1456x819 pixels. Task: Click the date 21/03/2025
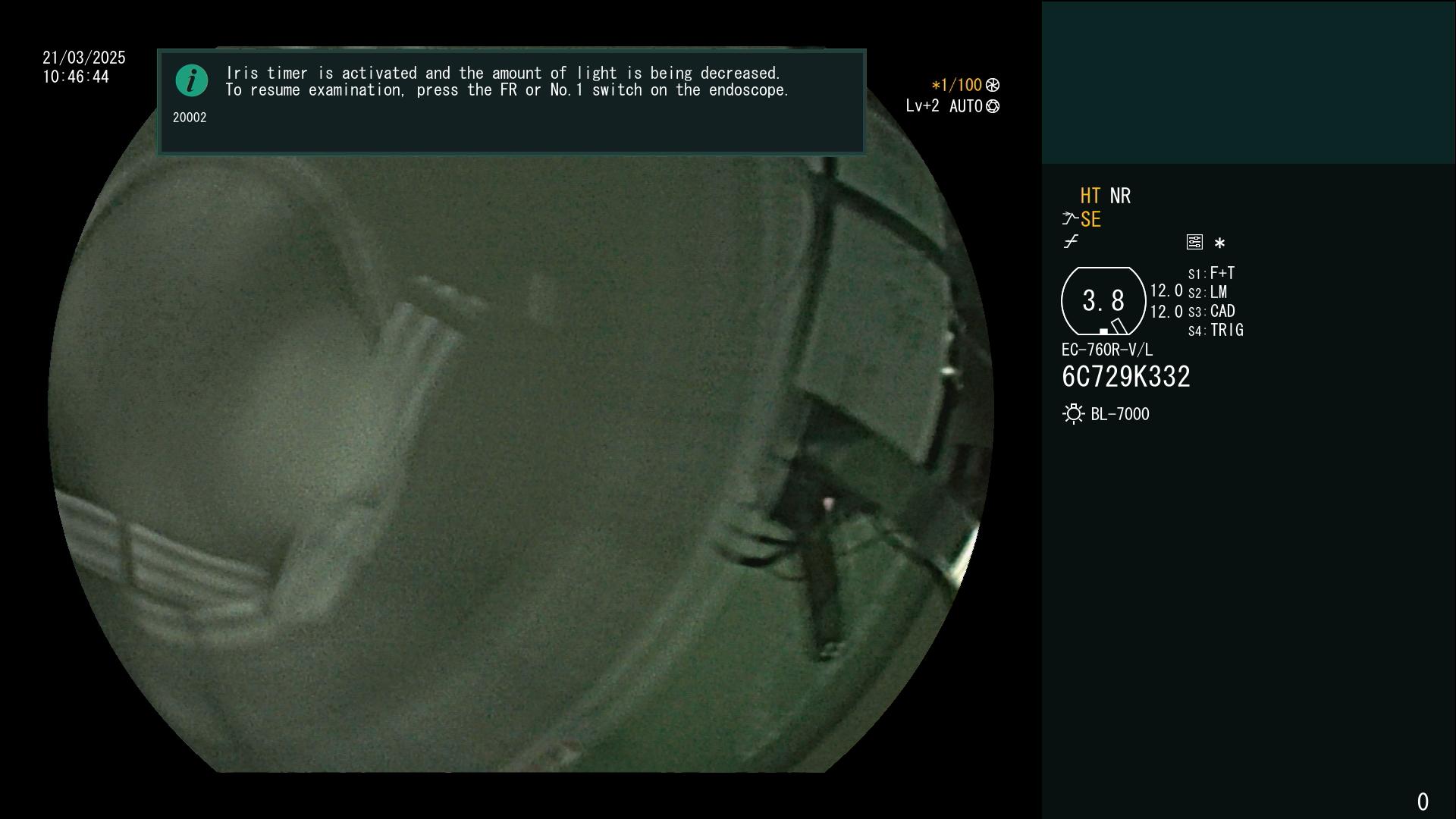84,58
